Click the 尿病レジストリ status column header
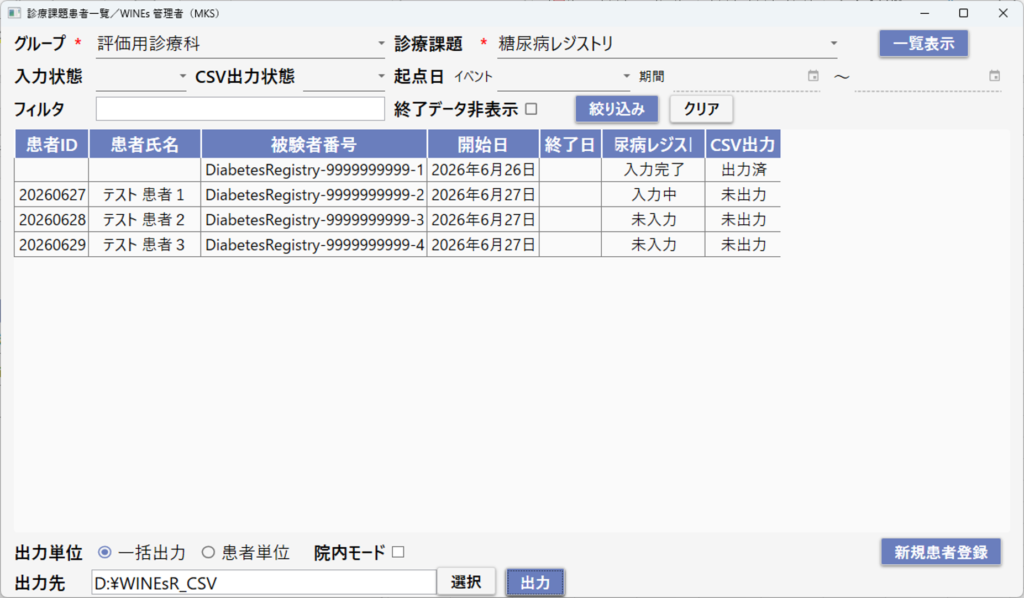Image resolution: width=1024 pixels, height=598 pixels. click(x=653, y=144)
